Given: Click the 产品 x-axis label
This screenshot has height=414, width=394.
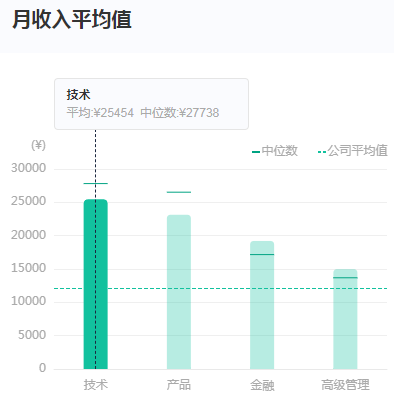Looking at the screenshot, I should [179, 385].
